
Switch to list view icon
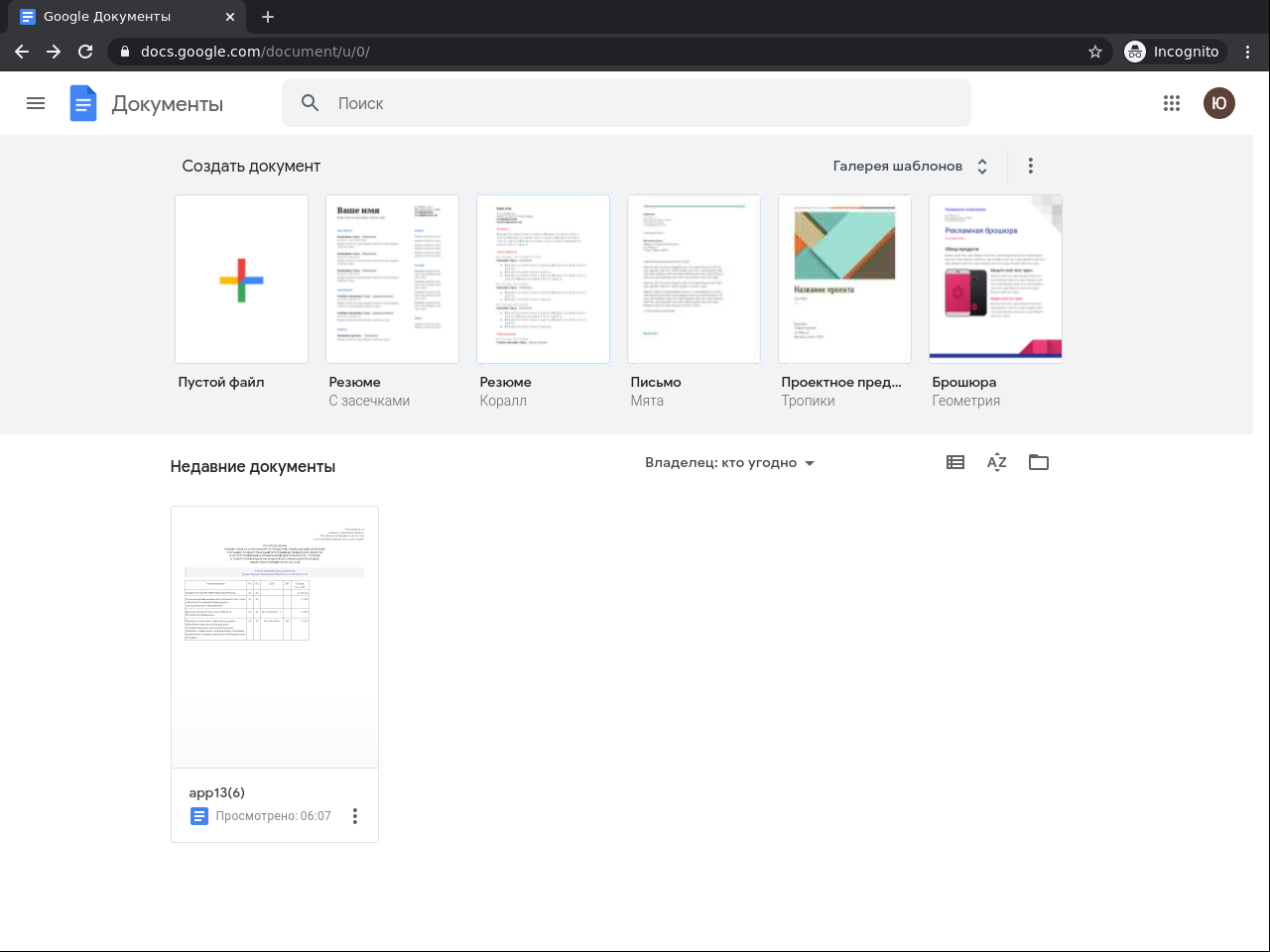(955, 462)
